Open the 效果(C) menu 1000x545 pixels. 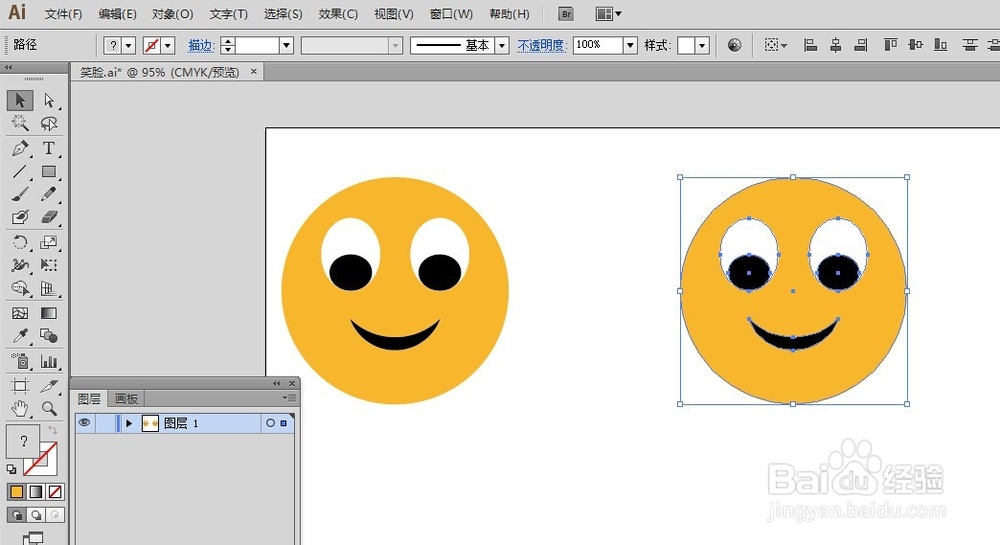337,14
